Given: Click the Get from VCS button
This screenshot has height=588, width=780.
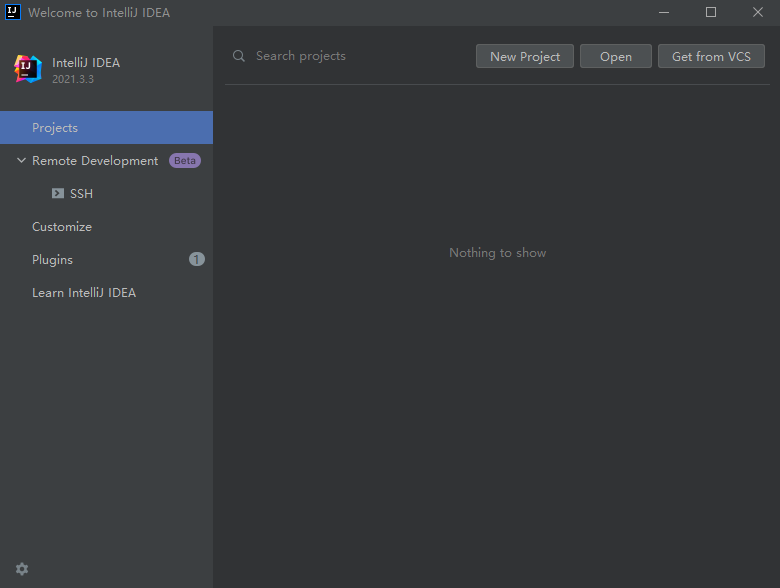Looking at the screenshot, I should click(711, 56).
